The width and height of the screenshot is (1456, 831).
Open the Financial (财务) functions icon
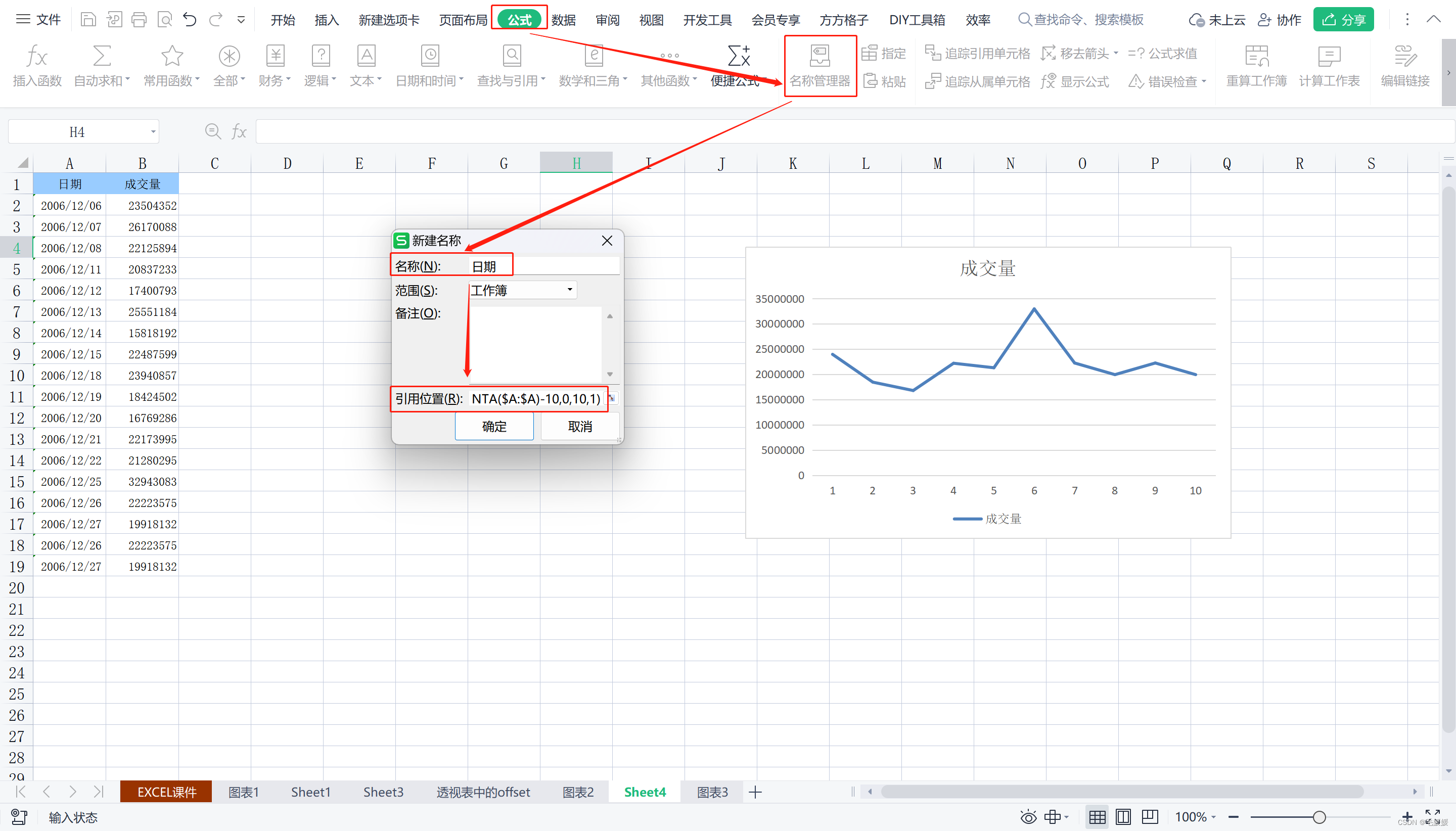point(275,66)
